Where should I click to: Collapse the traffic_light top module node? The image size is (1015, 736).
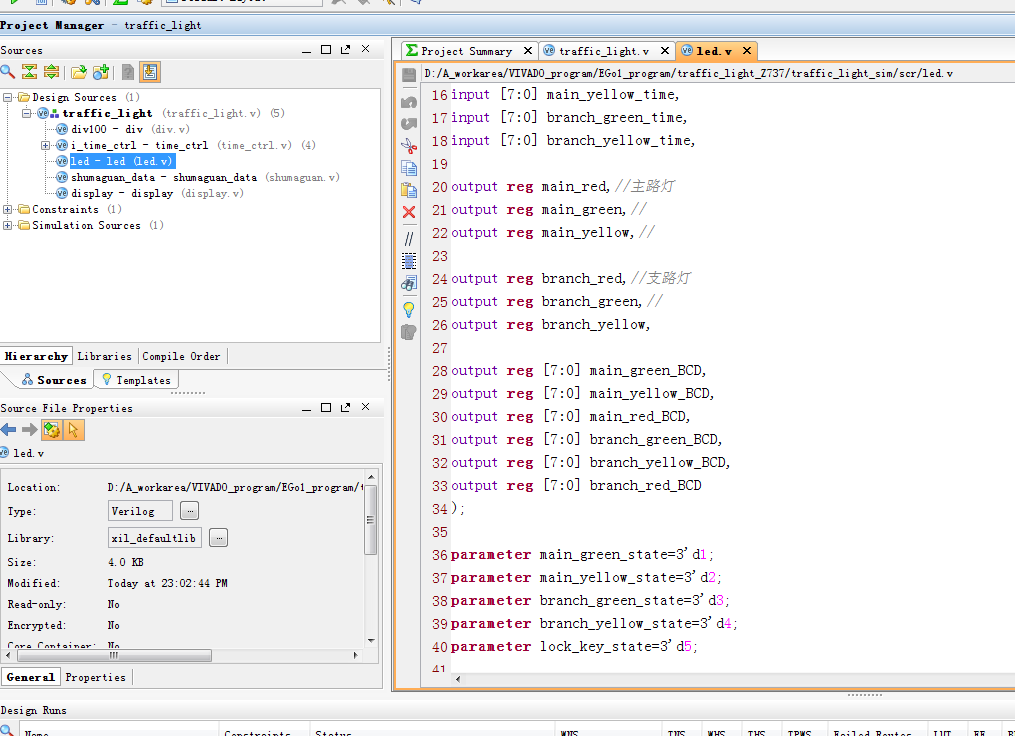pyautogui.click(x=27, y=113)
